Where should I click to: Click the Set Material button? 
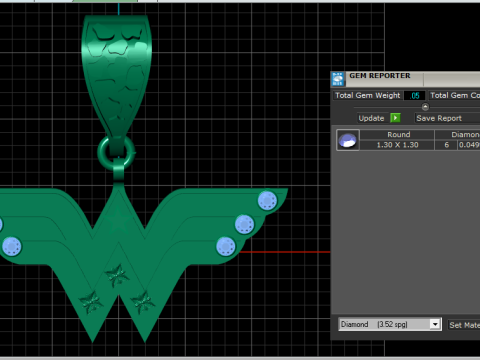[463, 325]
